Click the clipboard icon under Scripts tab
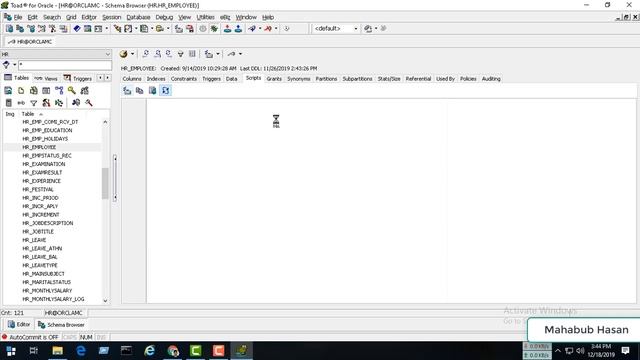This screenshot has height=360, width=640. click(x=152, y=91)
